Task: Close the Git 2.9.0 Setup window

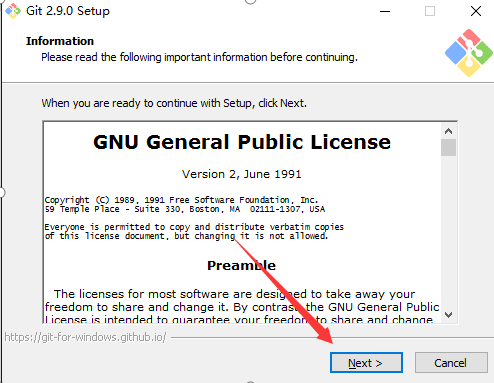Action: click(x=476, y=11)
